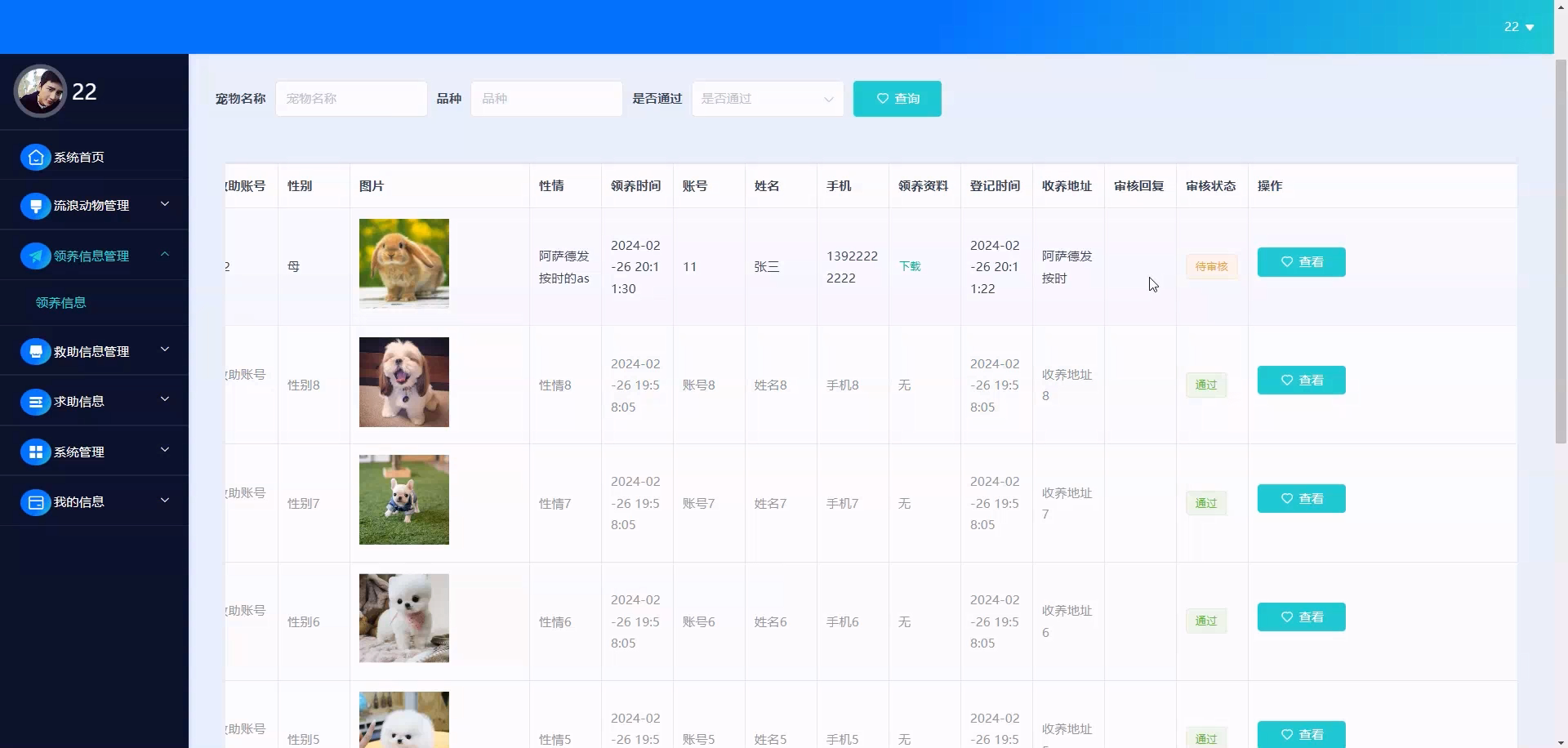Open the user 22 dropdown at top right
Screen dimensions: 1568x748
[x=1519, y=27]
